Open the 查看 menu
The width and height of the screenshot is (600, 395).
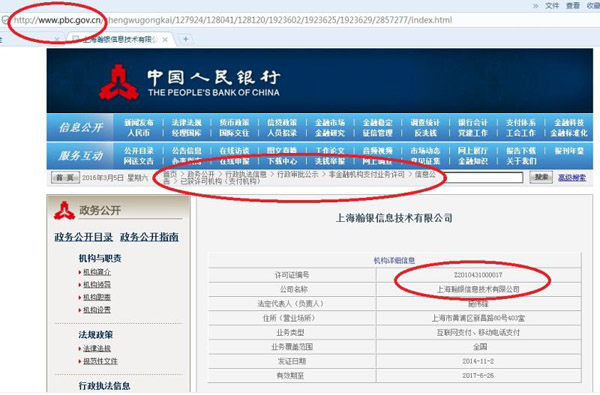pyautogui.click(x=573, y=5)
